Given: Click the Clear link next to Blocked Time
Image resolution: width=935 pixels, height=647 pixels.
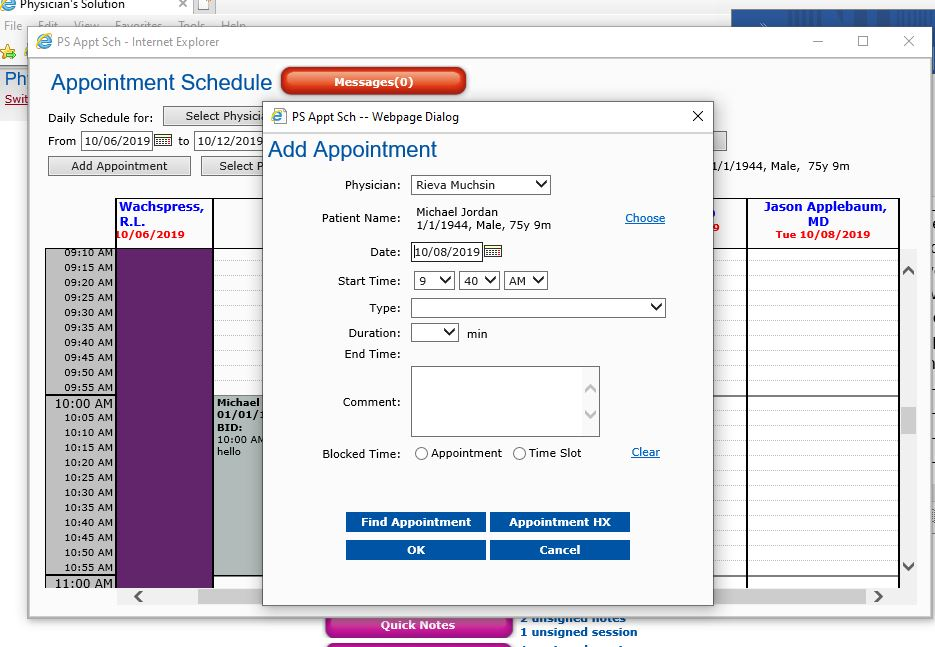Looking at the screenshot, I should [644, 452].
